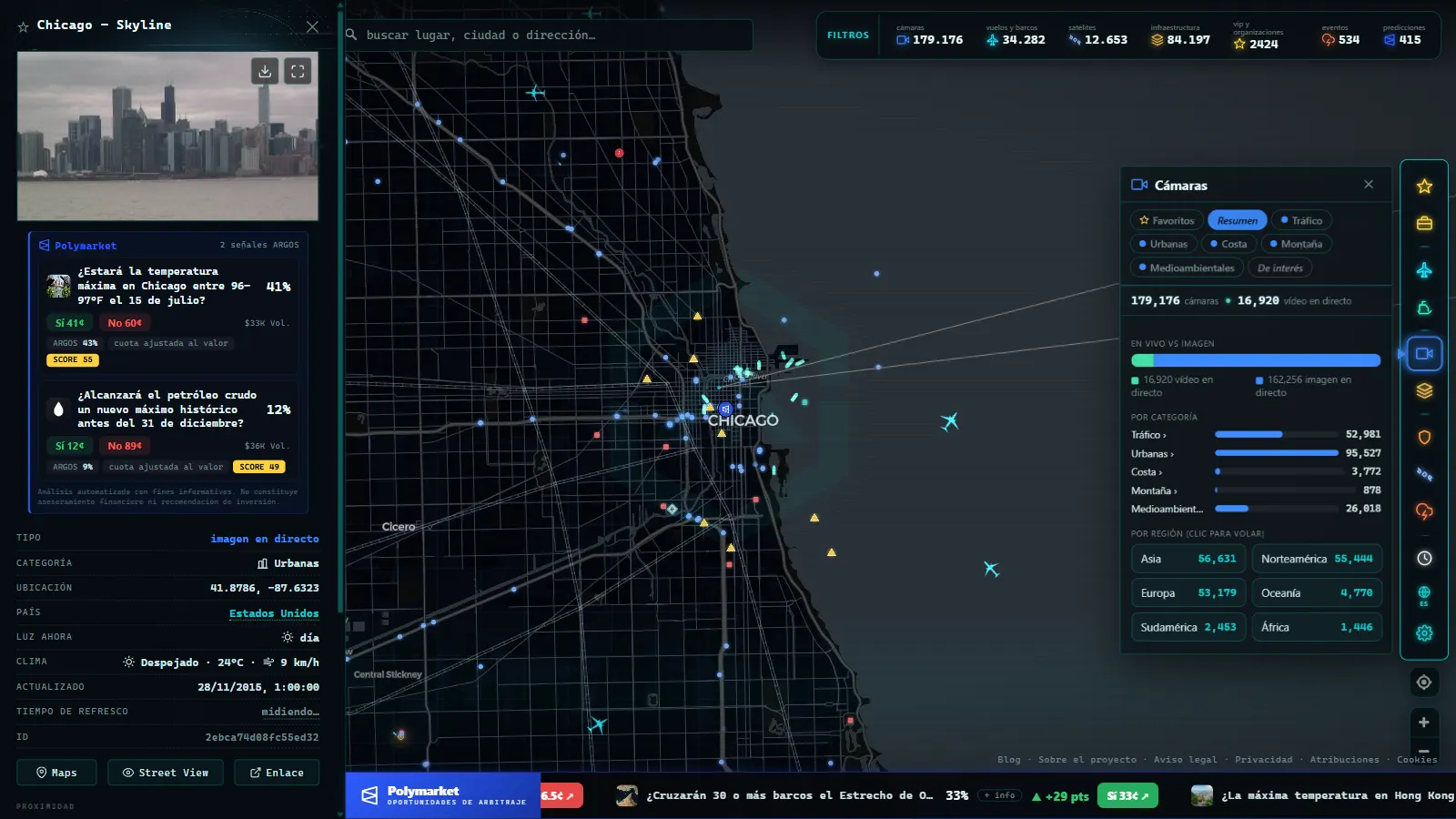Viewport: 1456px width, 819px height.
Task: Open the ships icon in right sidebar
Action: point(1424,308)
